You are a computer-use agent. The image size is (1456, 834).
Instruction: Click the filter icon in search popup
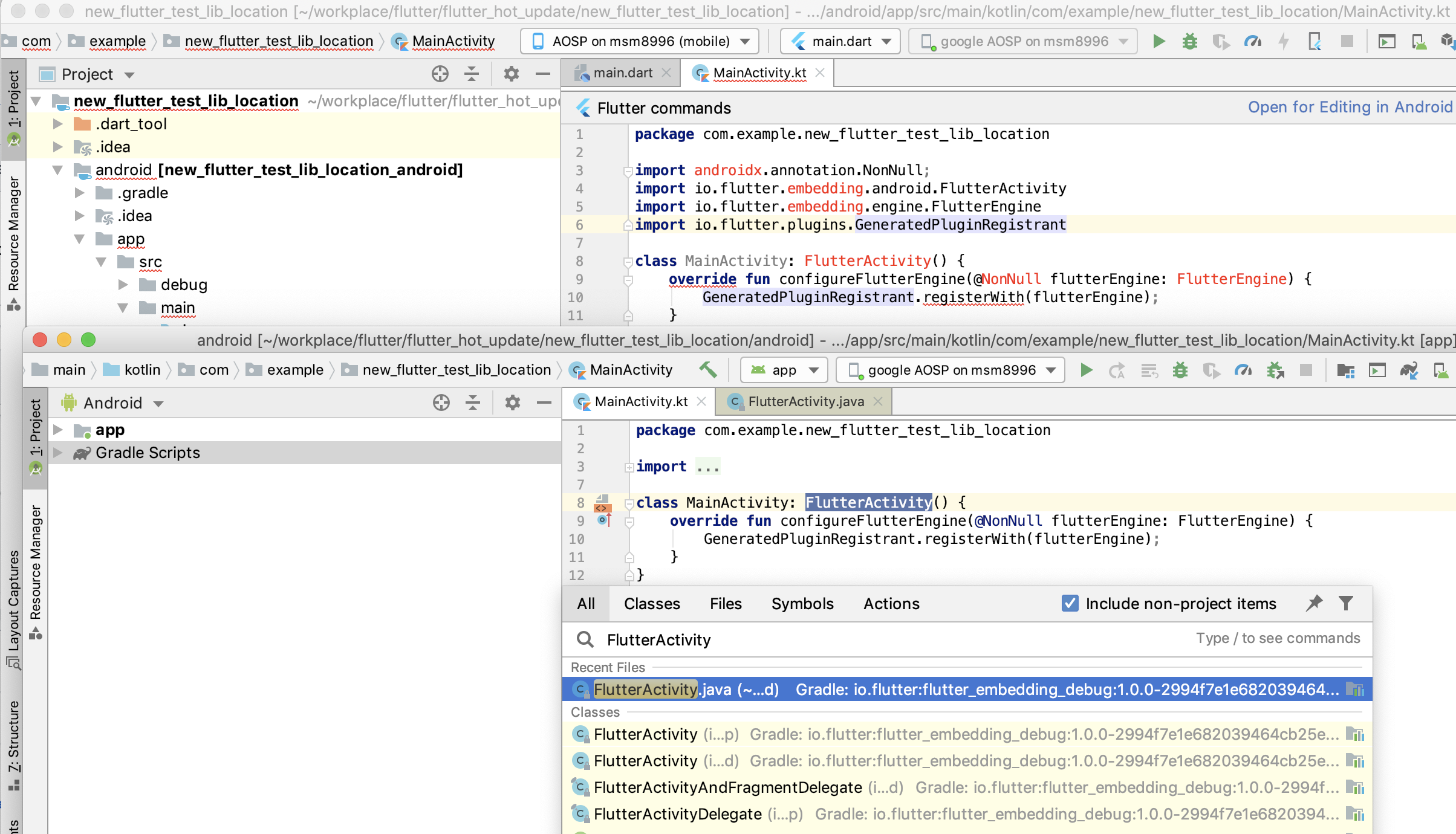(1346, 603)
